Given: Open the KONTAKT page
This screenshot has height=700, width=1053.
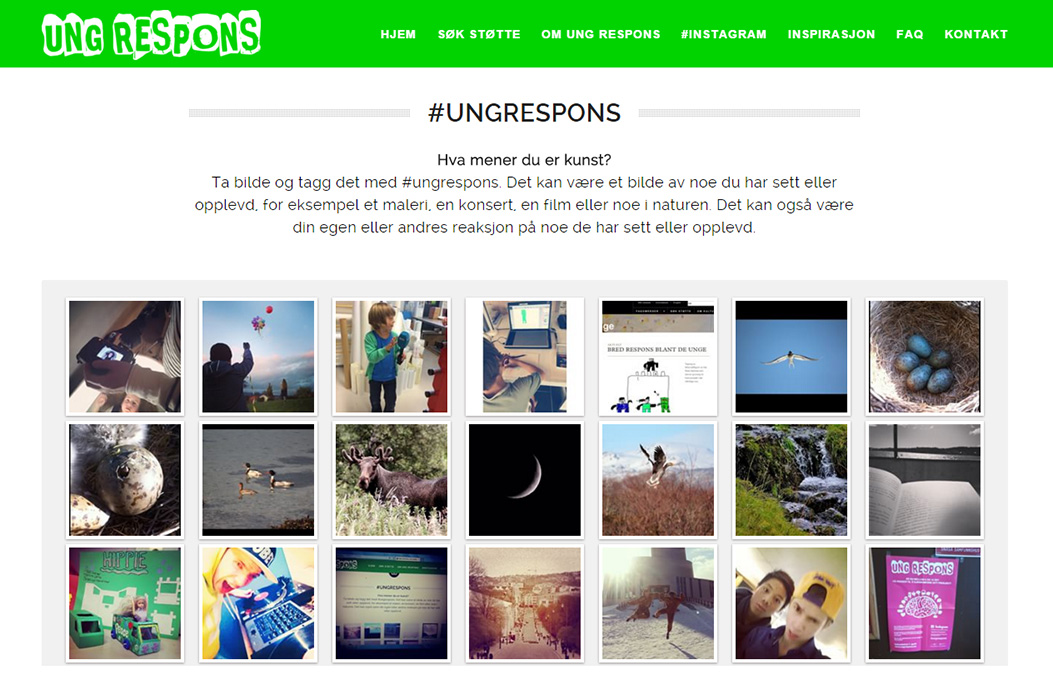Looking at the screenshot, I should tap(976, 34).
